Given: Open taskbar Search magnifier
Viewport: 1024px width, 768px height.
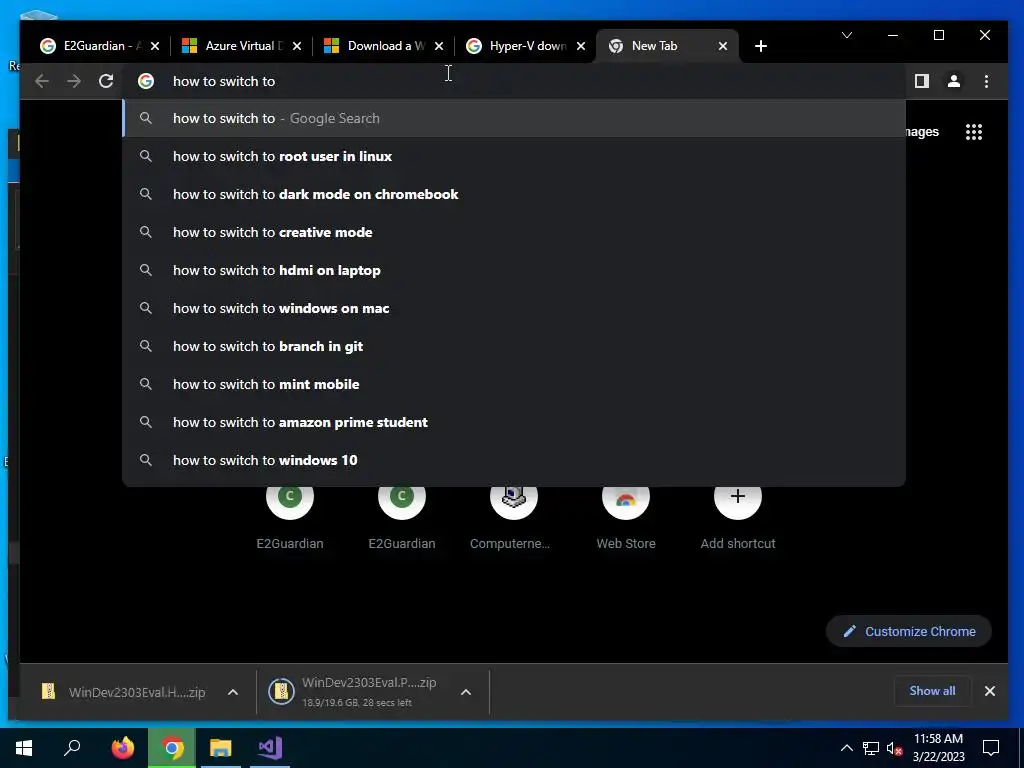Looking at the screenshot, I should coord(72,748).
